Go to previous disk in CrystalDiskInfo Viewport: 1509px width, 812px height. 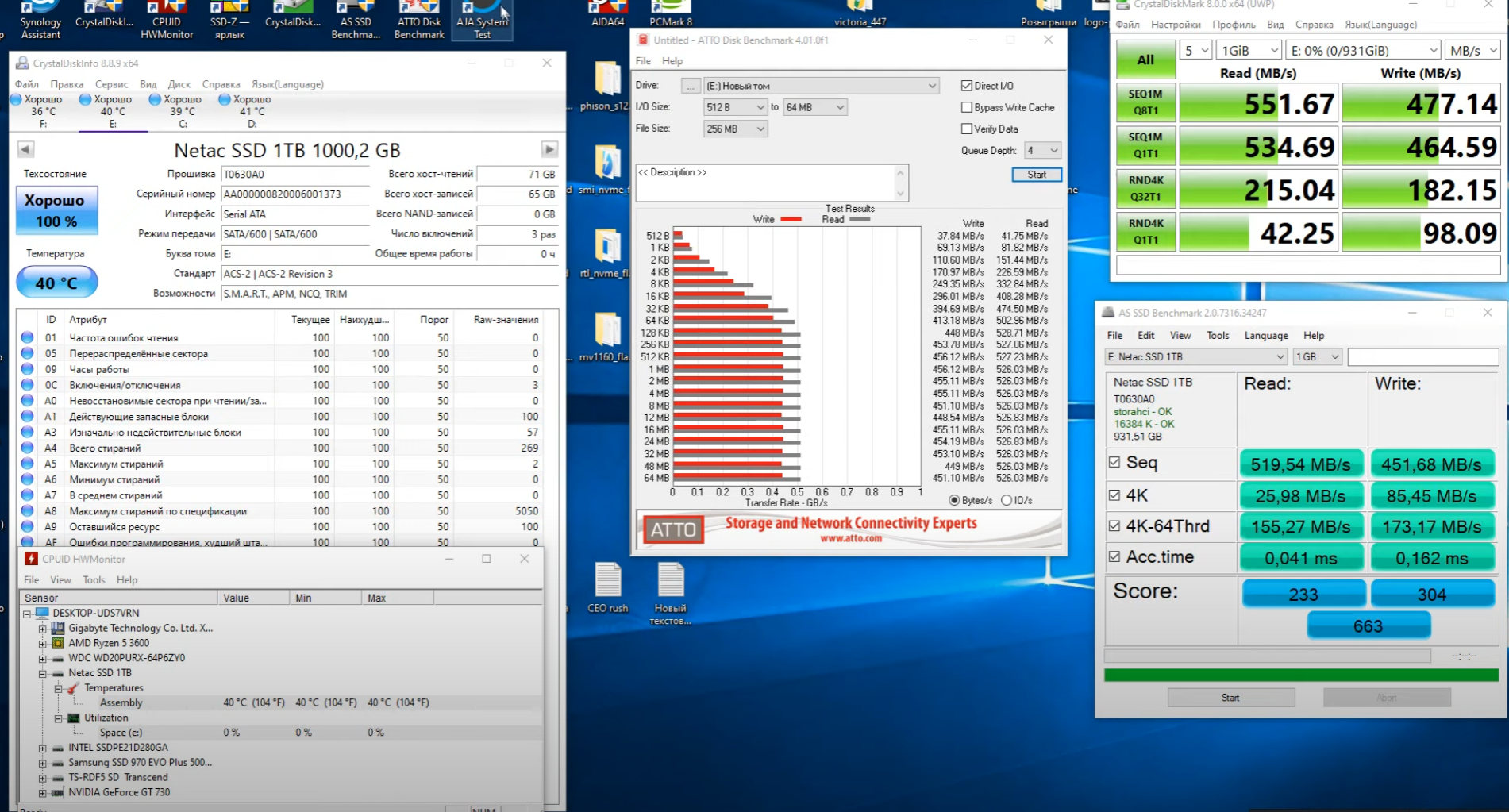pos(25,149)
